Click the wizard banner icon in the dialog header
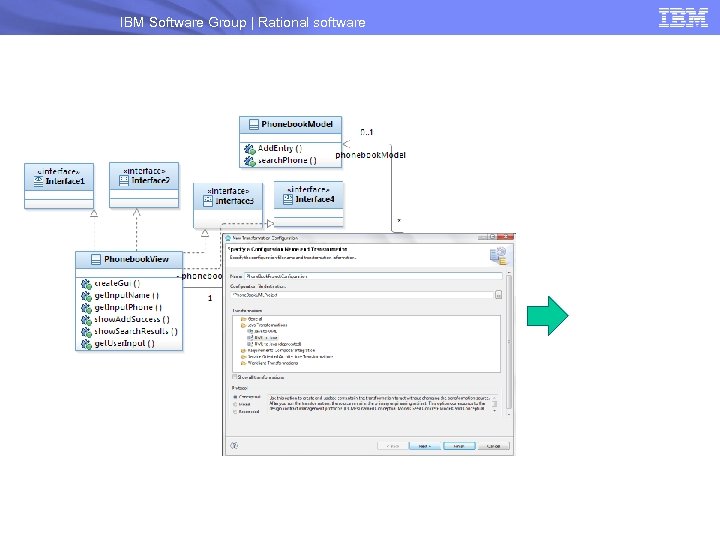 click(498, 256)
